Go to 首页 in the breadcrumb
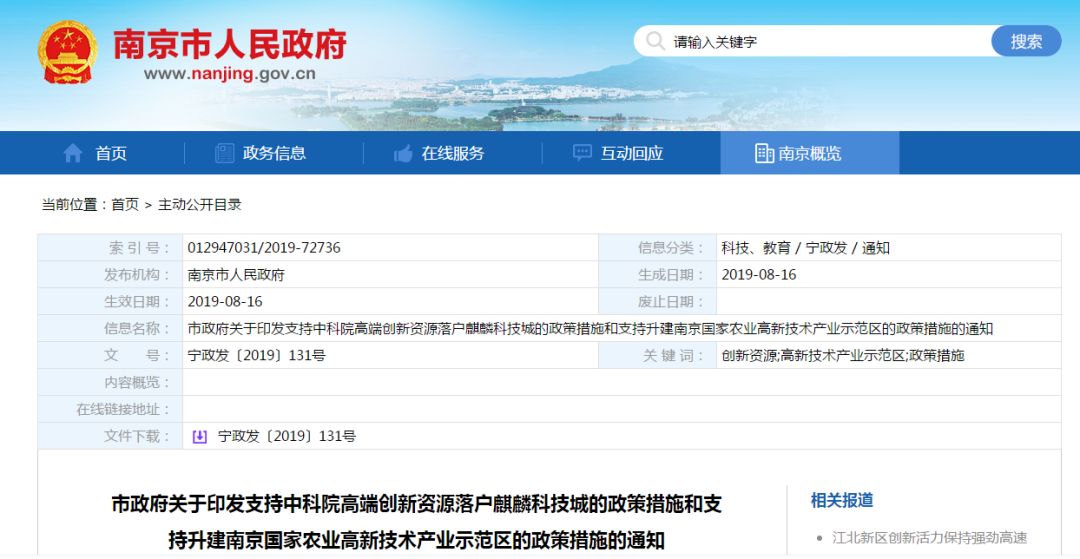1080x559 pixels. pos(125,204)
